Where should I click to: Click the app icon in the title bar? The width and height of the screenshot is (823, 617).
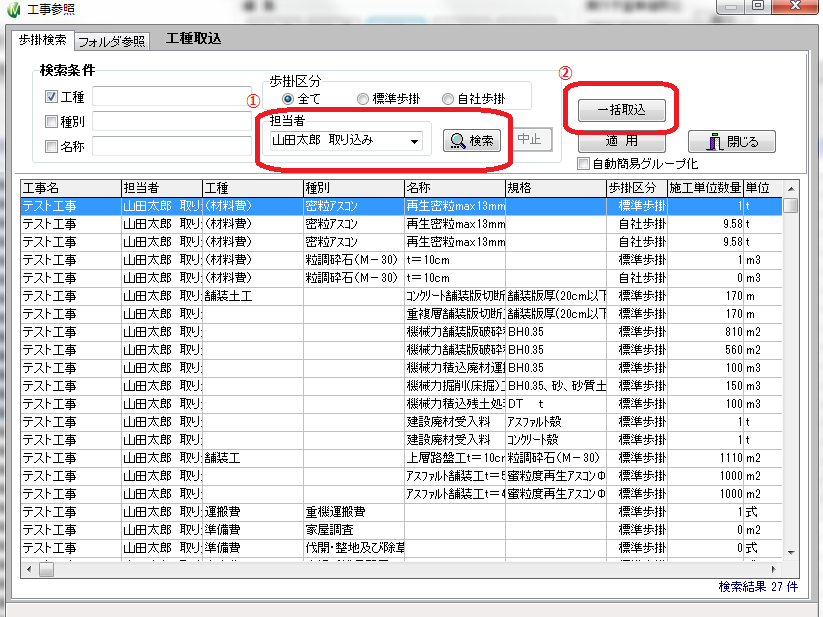(13, 9)
